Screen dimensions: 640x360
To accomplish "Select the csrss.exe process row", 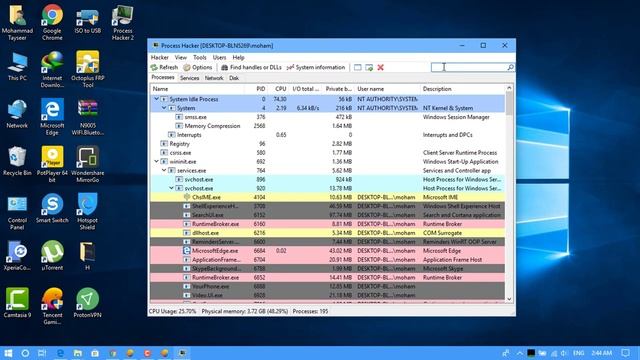I will 327,153.
